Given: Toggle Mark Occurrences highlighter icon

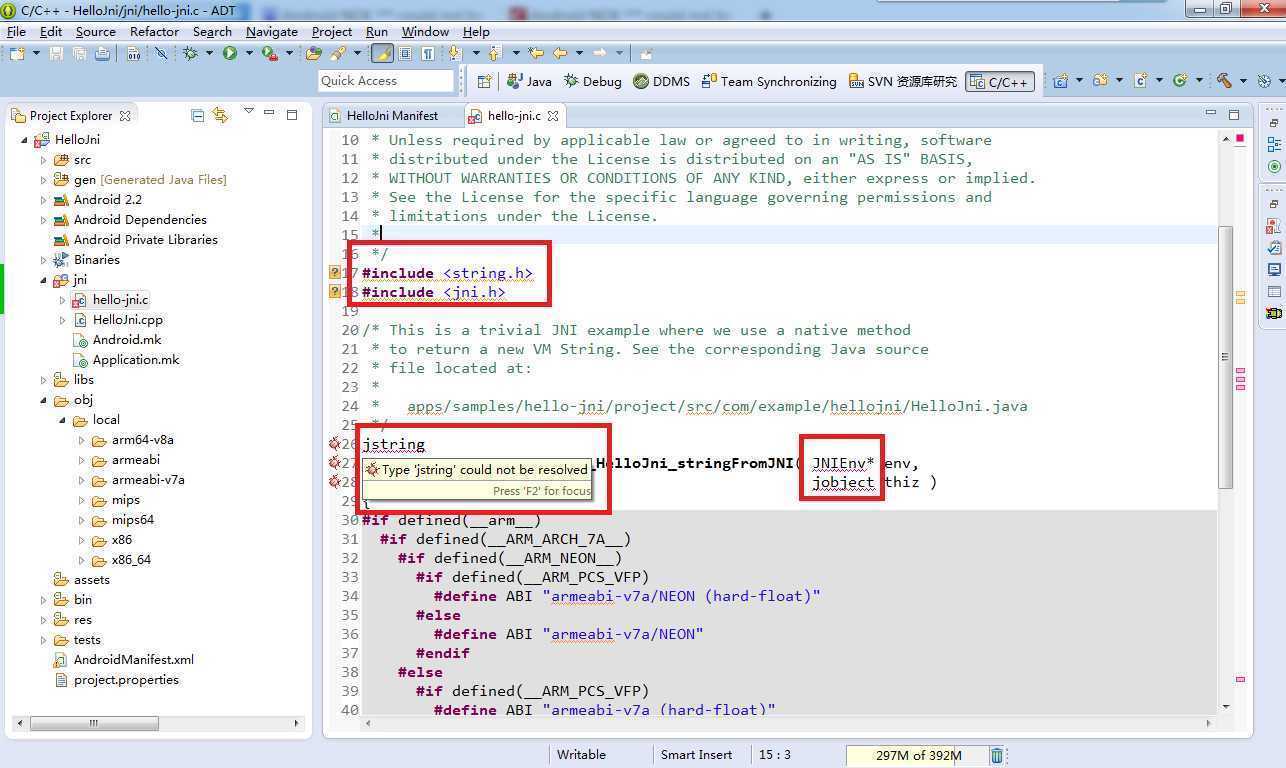Looking at the screenshot, I should [382, 53].
